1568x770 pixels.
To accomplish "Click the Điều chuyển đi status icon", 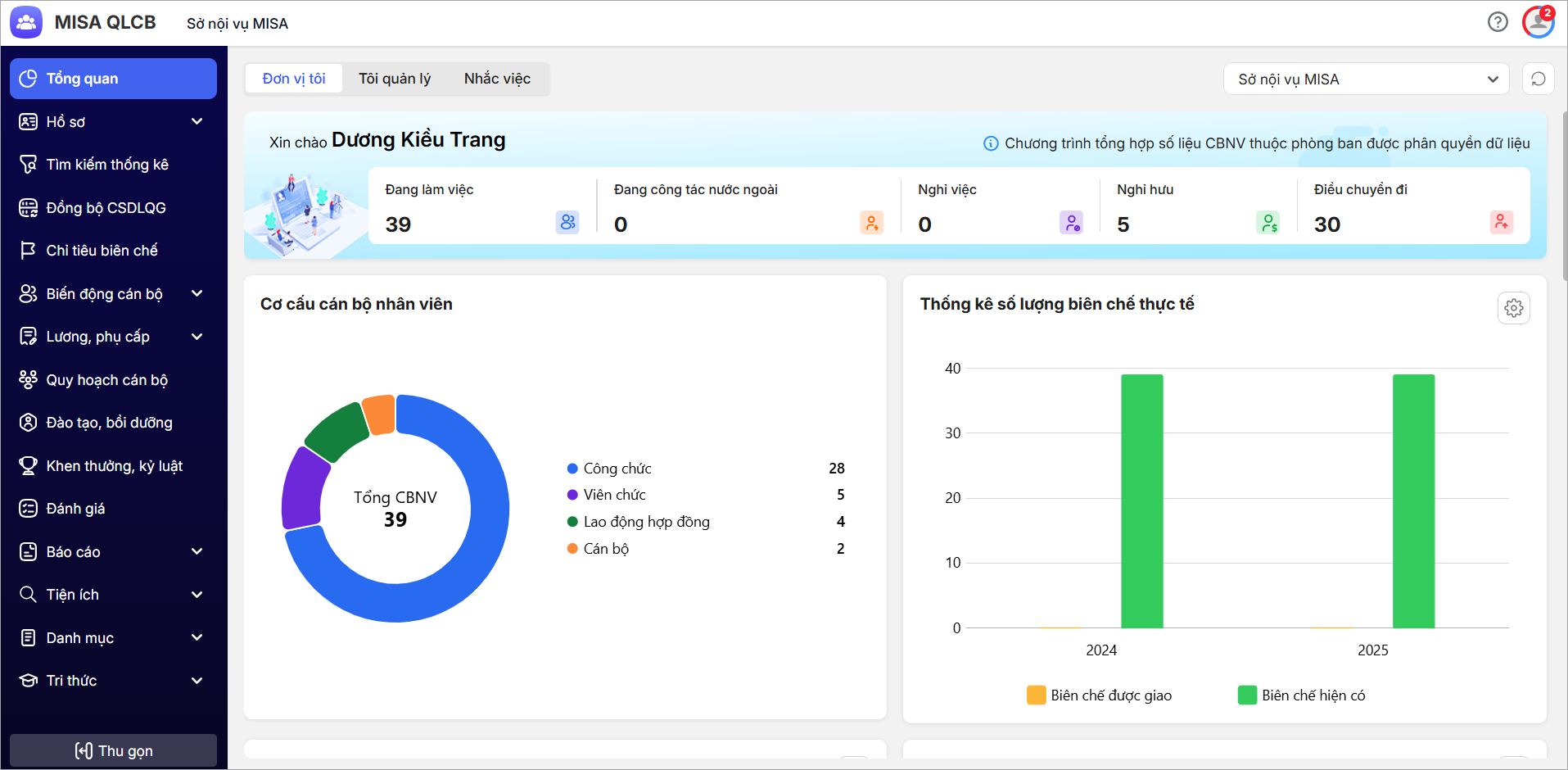I will coord(1501,222).
